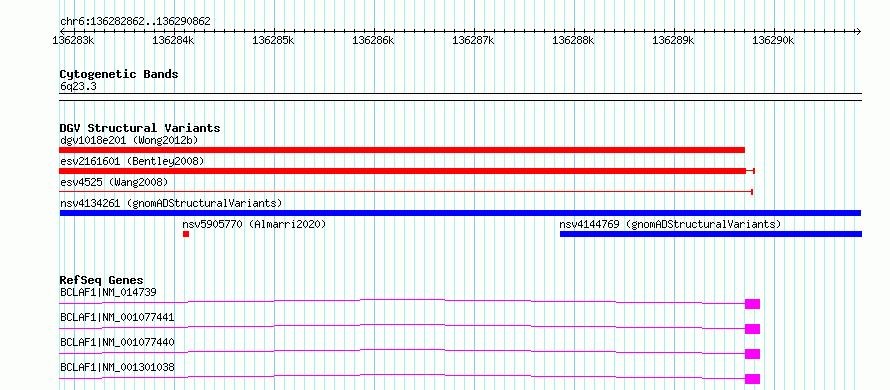Screen dimensions: 890x390
Task: Click the 136287k ruler tick label
Action: tap(473, 41)
